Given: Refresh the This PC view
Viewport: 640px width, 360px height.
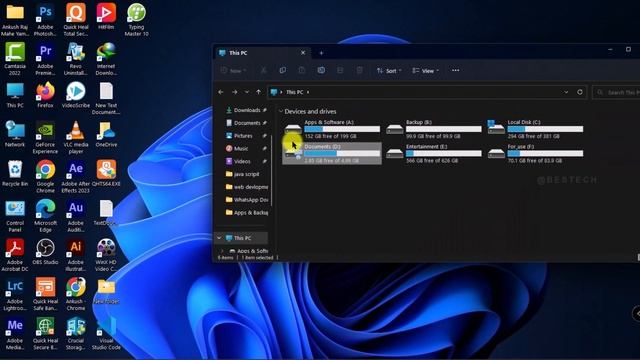Looking at the screenshot, I should [x=580, y=92].
